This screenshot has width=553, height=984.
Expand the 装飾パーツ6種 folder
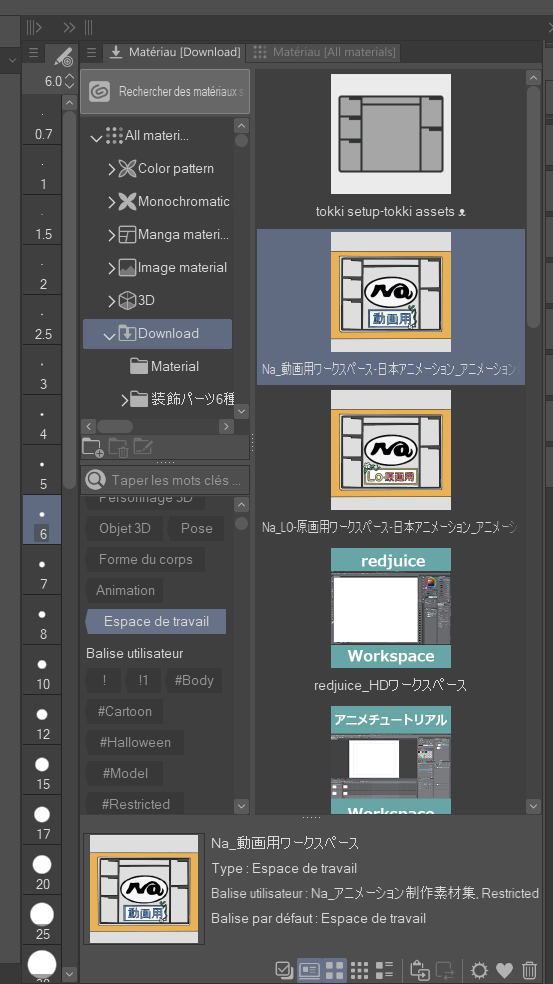(124, 399)
